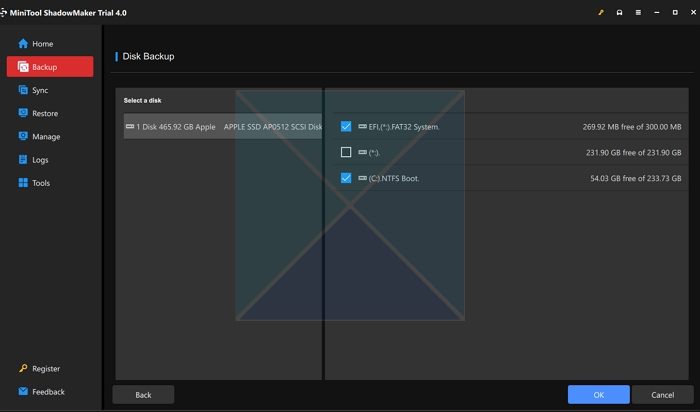Click '269.92 MB free of 300.00 MB' text
The height and width of the screenshot is (412, 700).
pyautogui.click(x=632, y=127)
